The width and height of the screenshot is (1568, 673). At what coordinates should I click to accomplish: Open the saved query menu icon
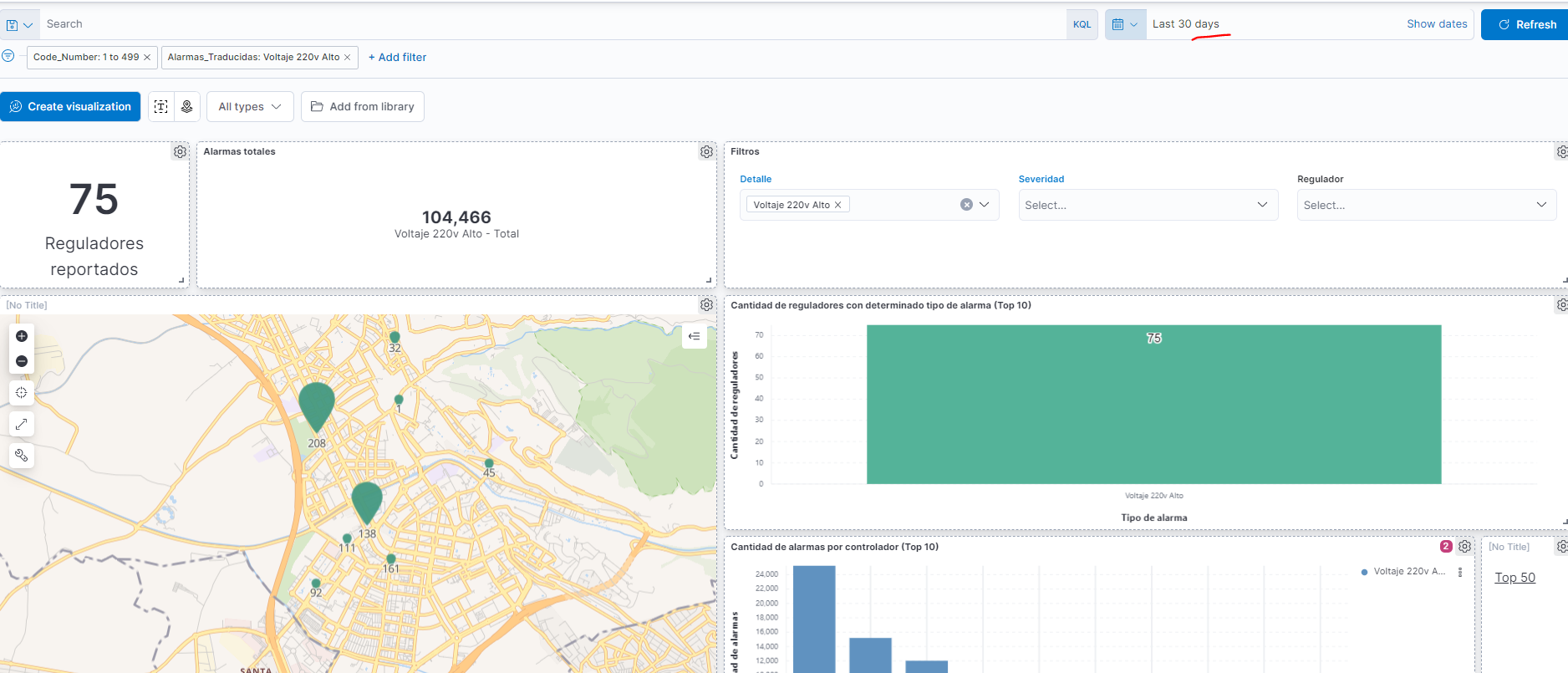tap(18, 25)
